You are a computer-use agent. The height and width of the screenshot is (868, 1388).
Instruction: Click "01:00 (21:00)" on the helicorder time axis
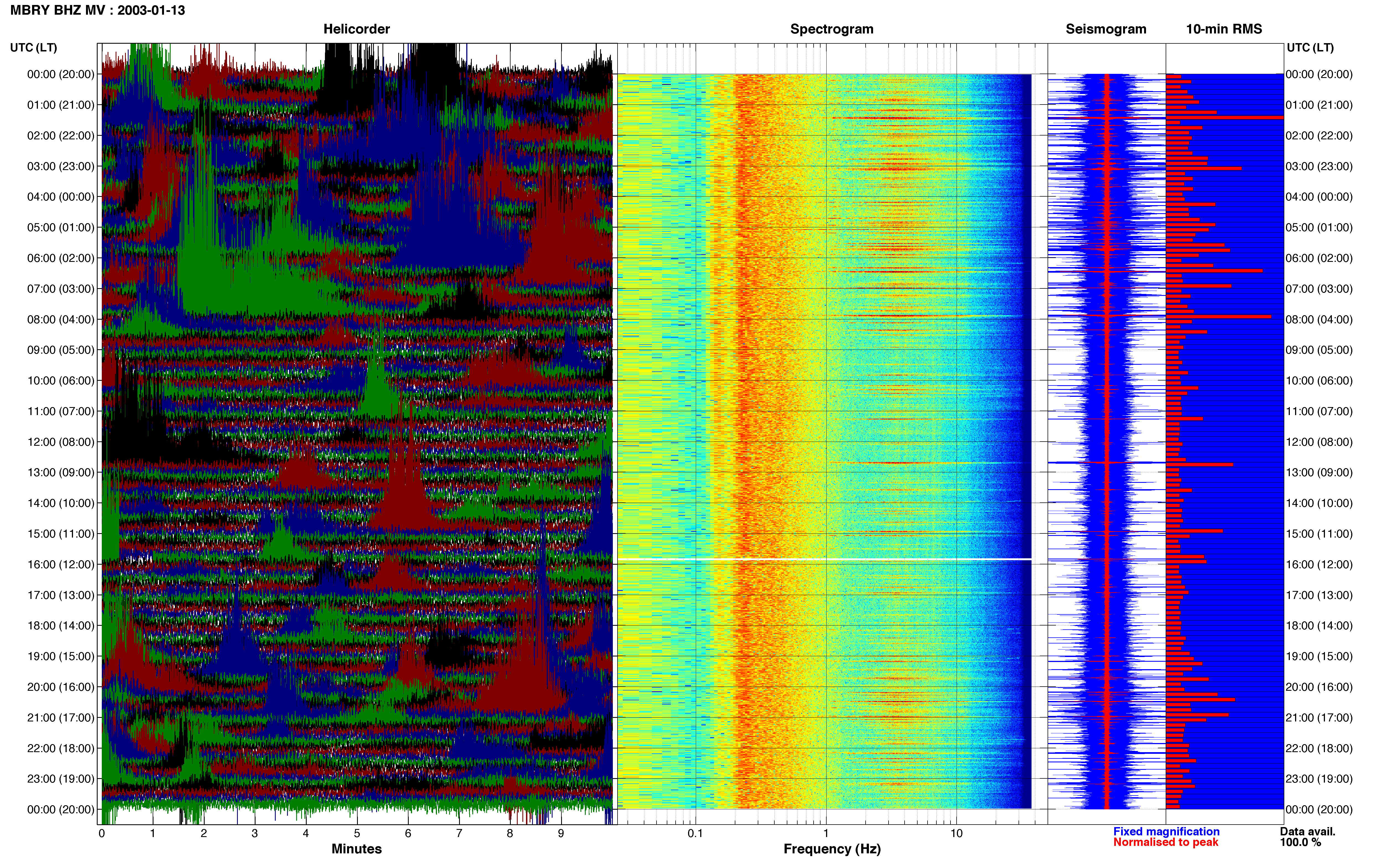(61, 105)
